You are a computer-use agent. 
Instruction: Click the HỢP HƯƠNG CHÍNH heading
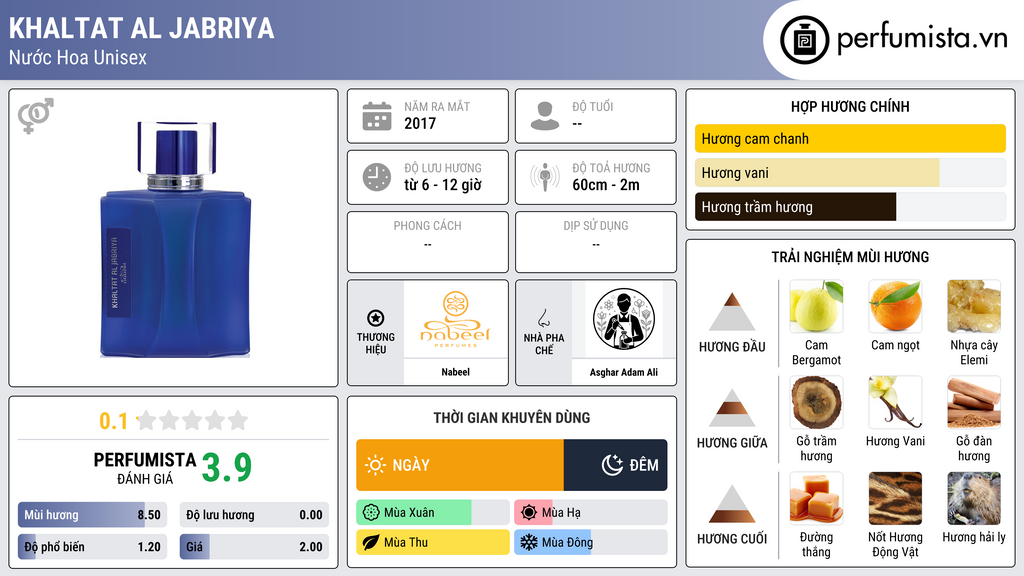(x=850, y=106)
